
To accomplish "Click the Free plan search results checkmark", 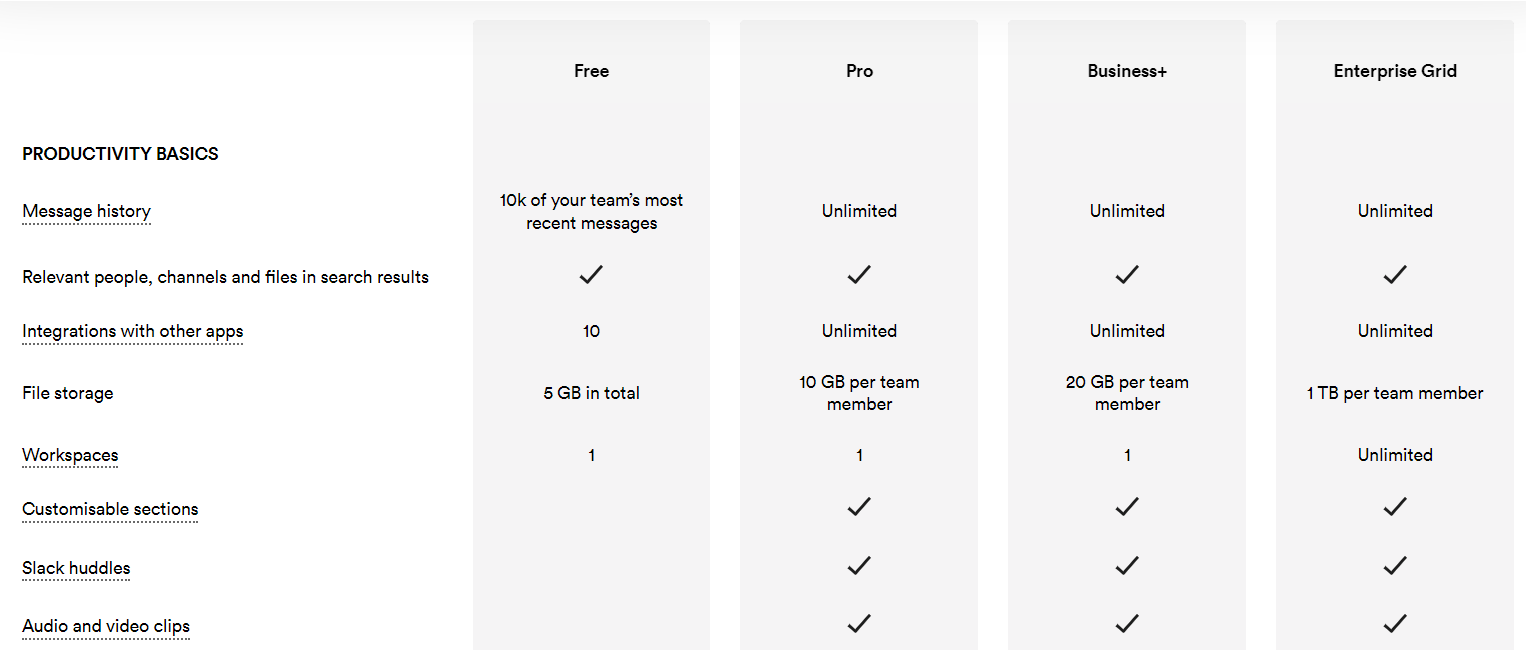I will [x=591, y=274].
